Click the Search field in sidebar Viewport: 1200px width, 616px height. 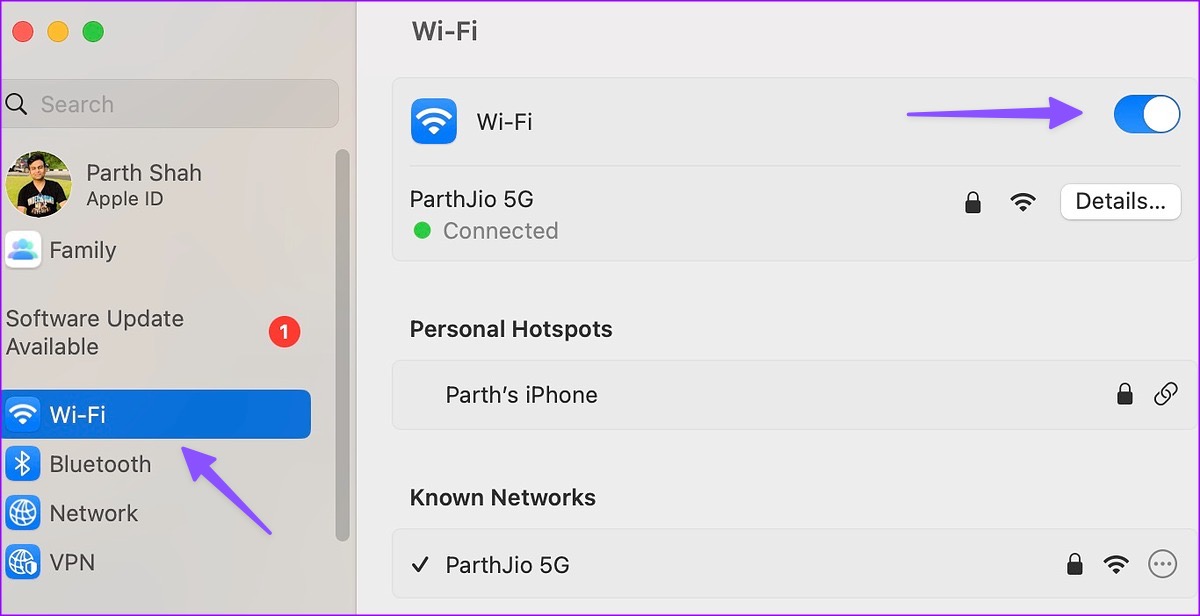point(170,104)
